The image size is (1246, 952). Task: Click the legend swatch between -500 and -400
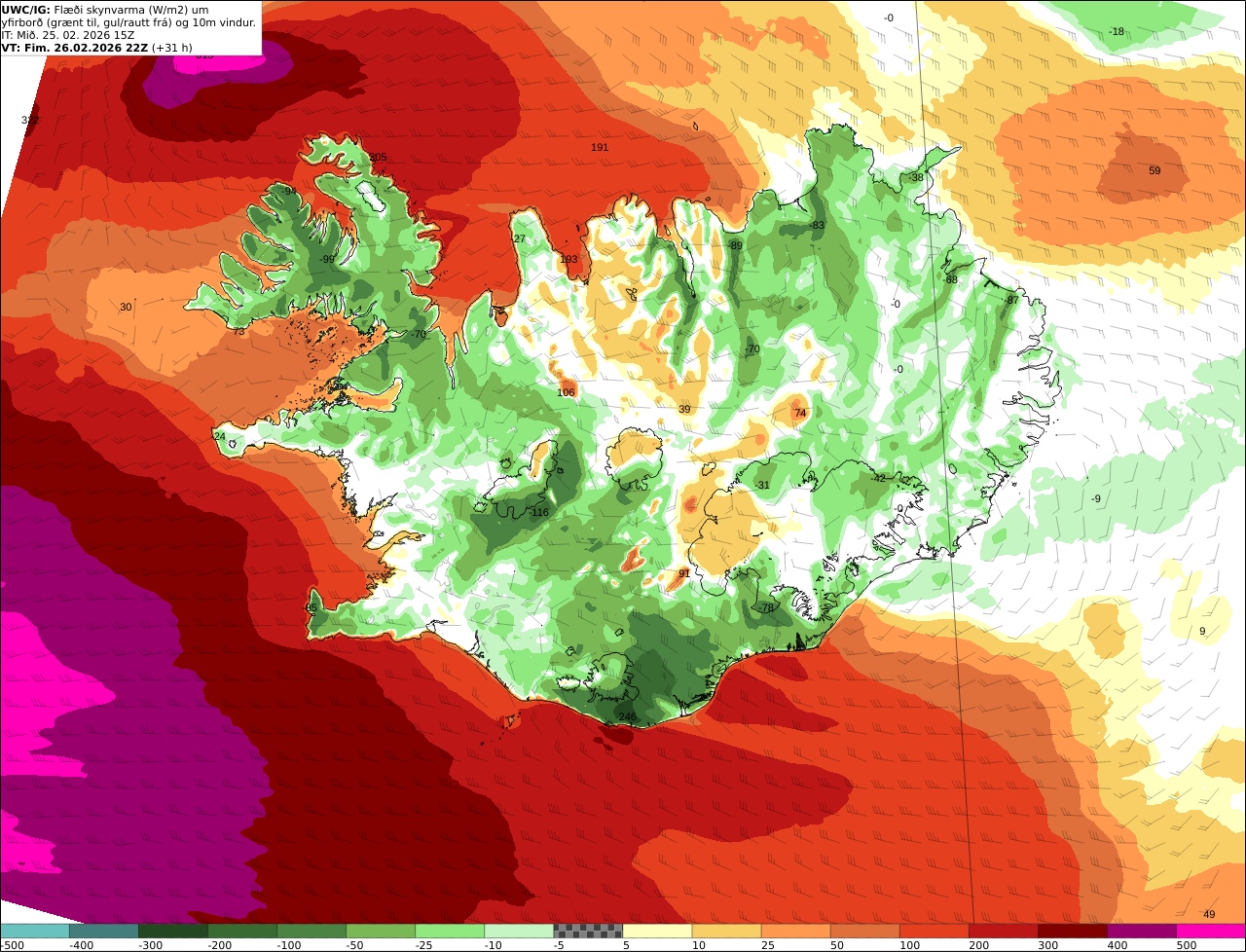[x=34, y=931]
